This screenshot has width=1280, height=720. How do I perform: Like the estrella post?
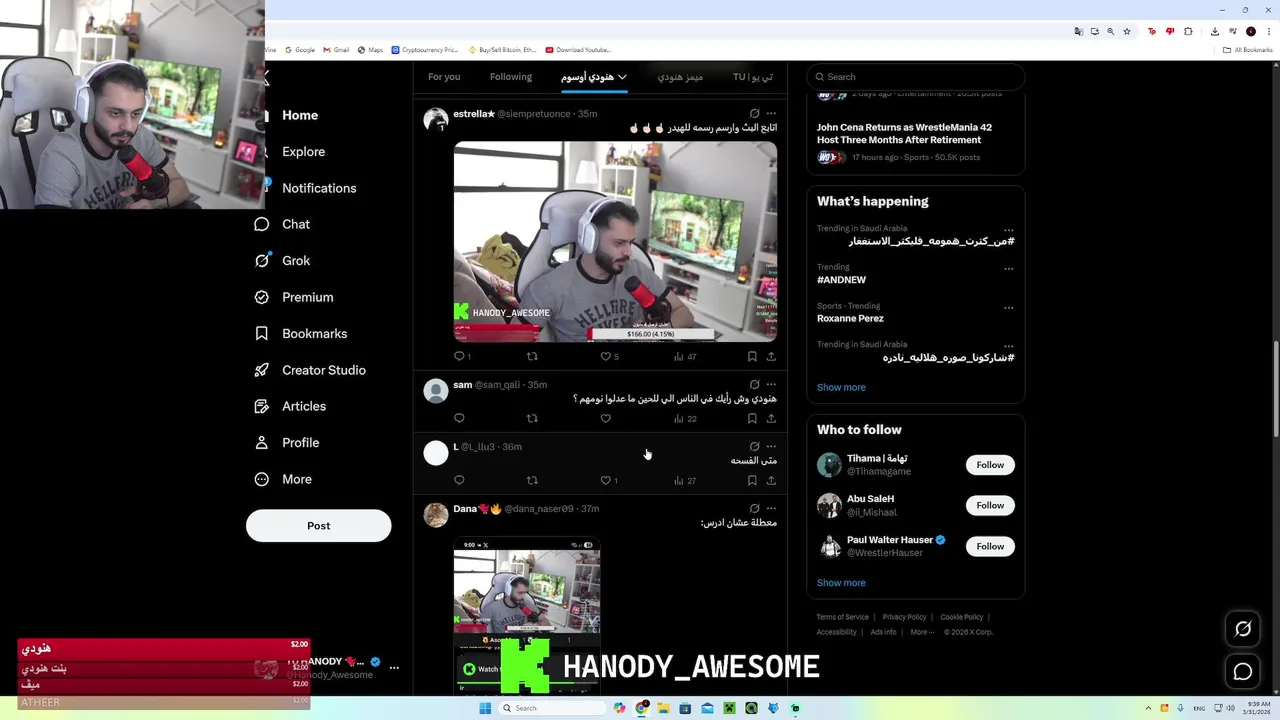(605, 356)
